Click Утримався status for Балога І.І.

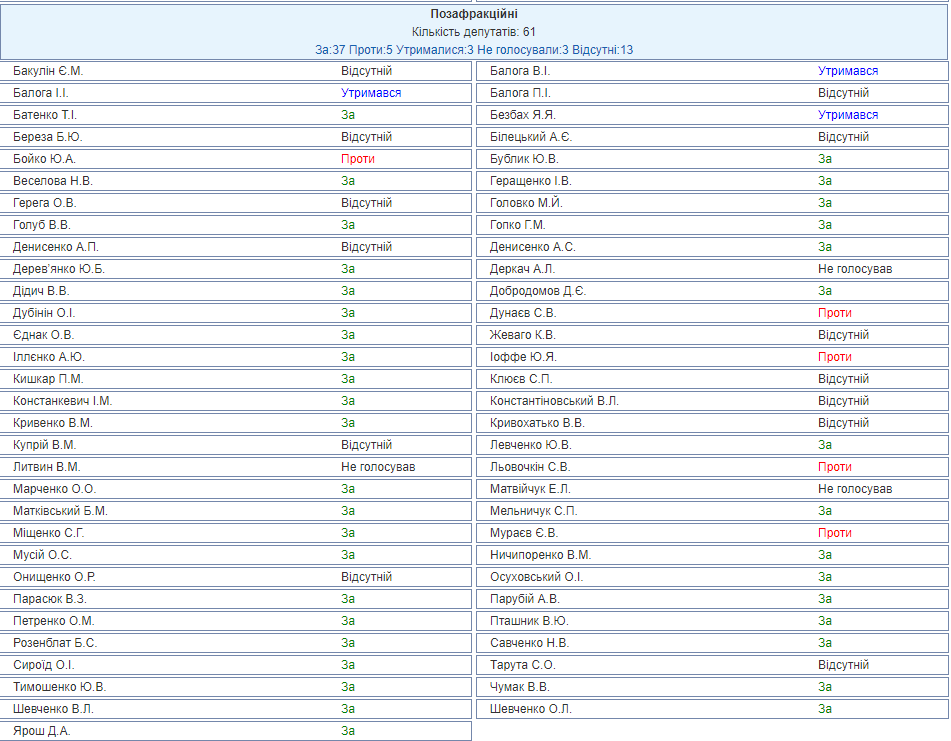pyautogui.click(x=370, y=93)
